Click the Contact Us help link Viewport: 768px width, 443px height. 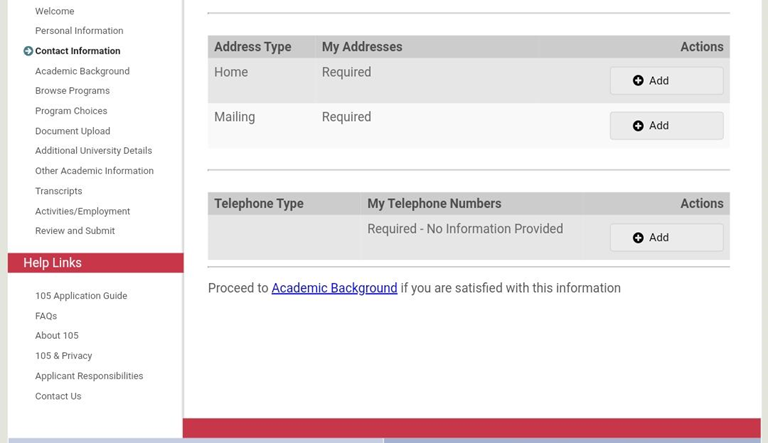[x=58, y=396]
